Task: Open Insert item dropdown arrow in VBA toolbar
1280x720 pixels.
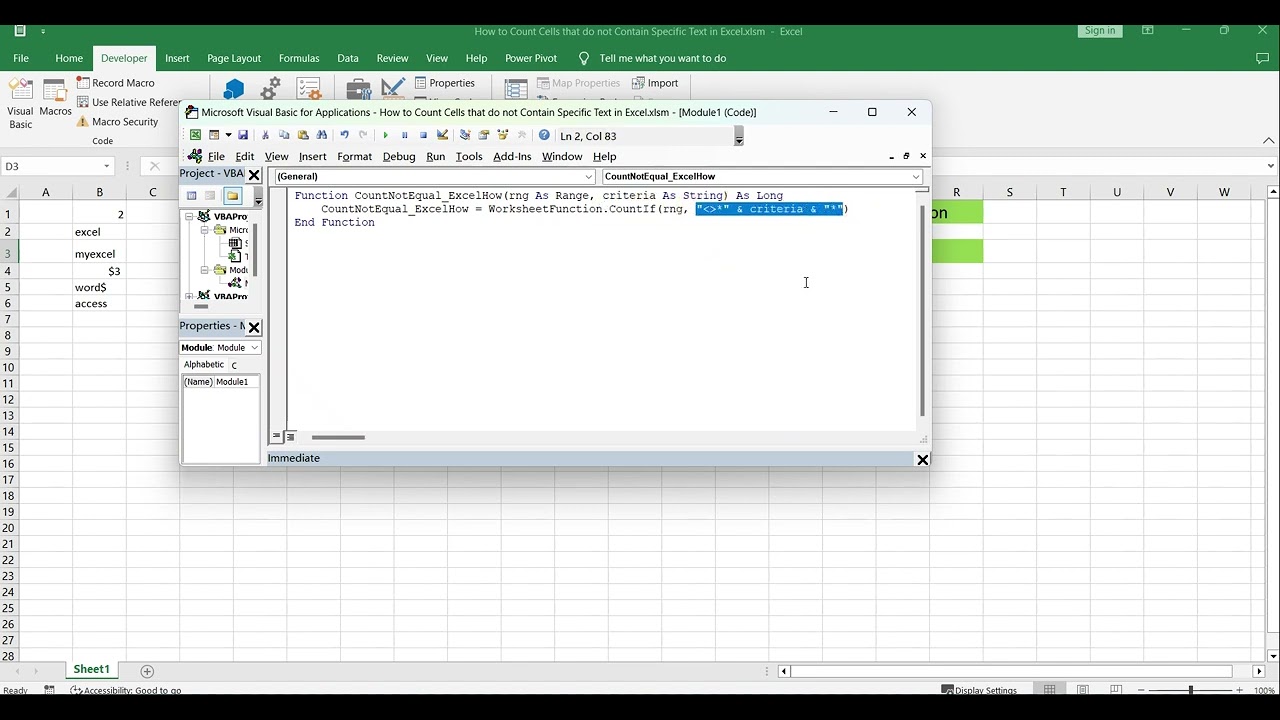Action: pyautogui.click(x=228, y=135)
